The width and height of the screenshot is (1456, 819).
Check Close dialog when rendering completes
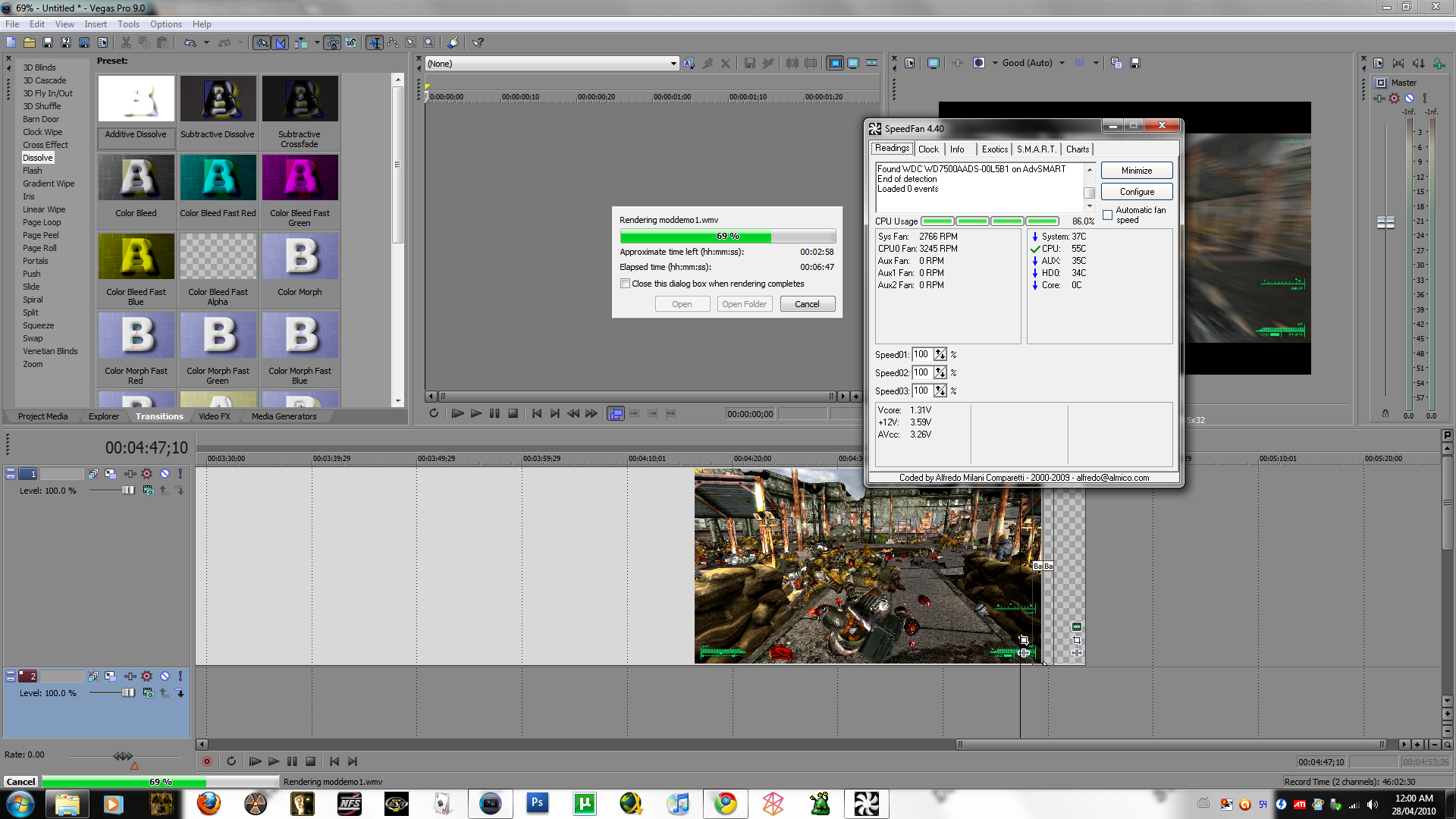625,284
